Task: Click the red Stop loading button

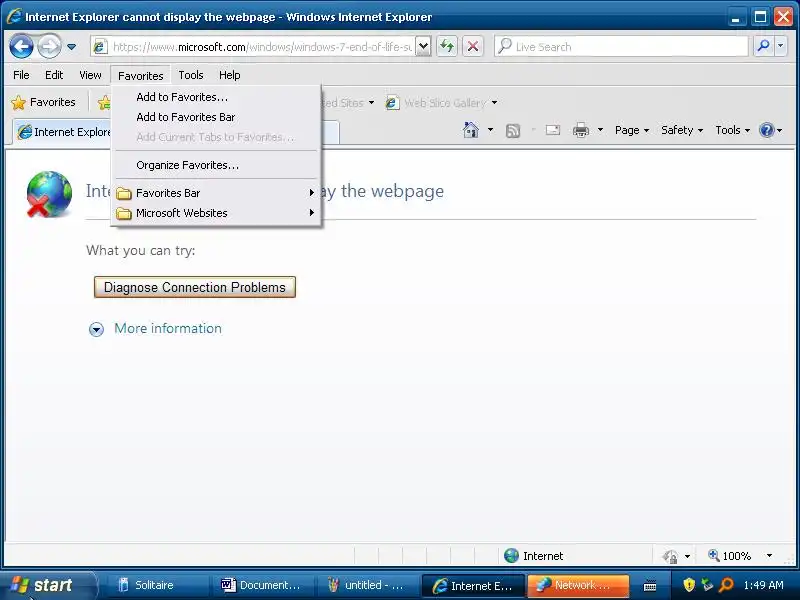Action: click(473, 47)
